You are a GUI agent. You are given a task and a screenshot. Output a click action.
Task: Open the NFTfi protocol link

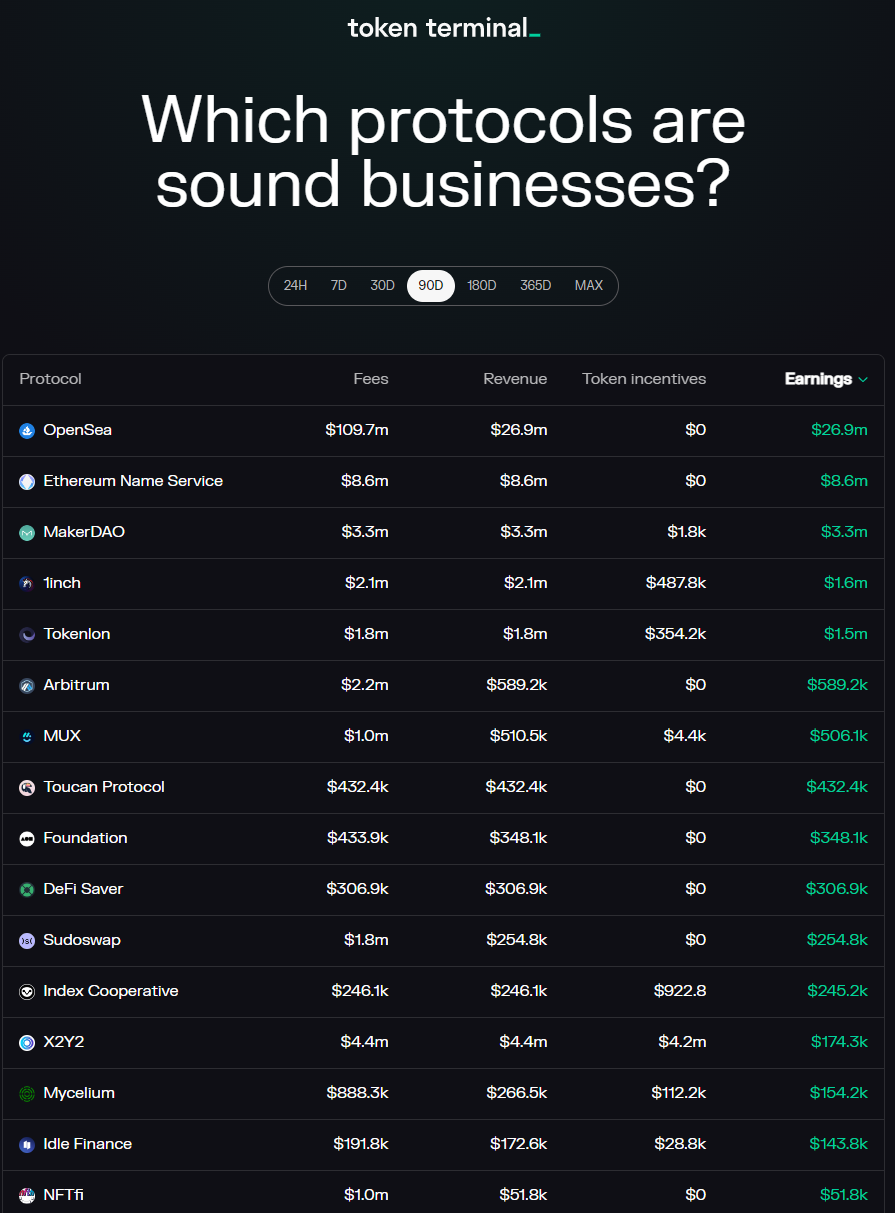(x=64, y=1195)
